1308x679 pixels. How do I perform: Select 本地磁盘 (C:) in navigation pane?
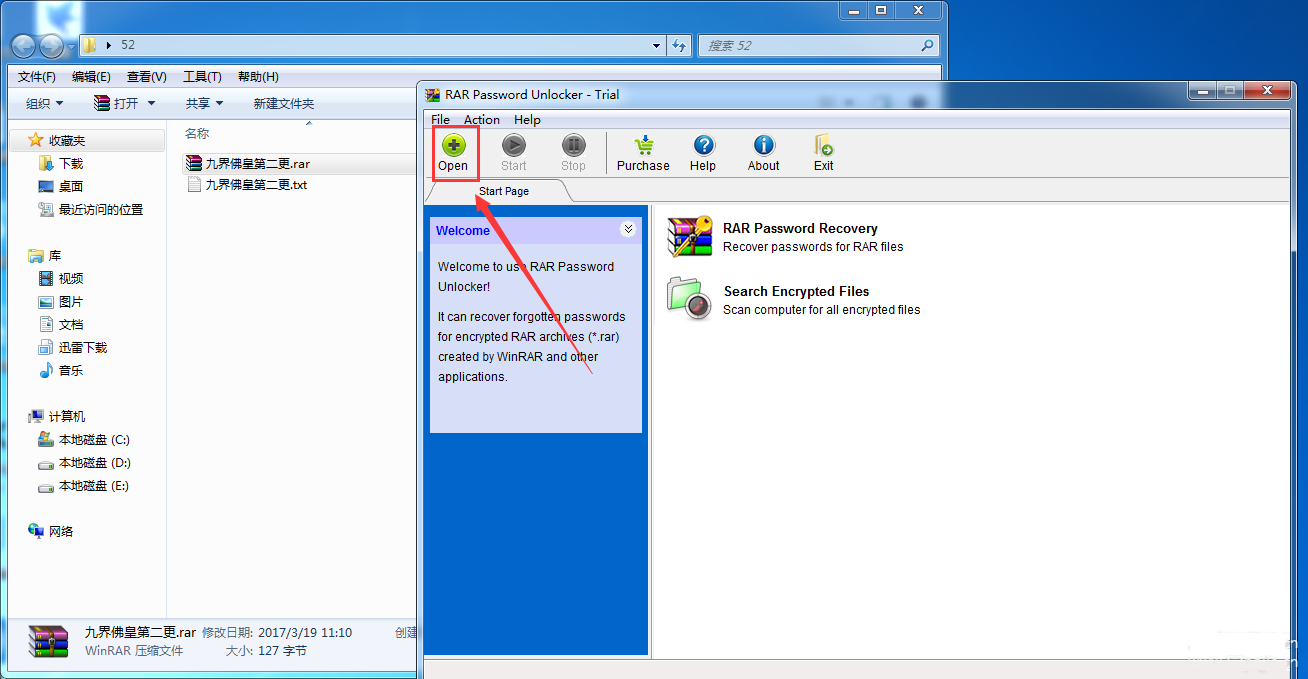(84, 440)
